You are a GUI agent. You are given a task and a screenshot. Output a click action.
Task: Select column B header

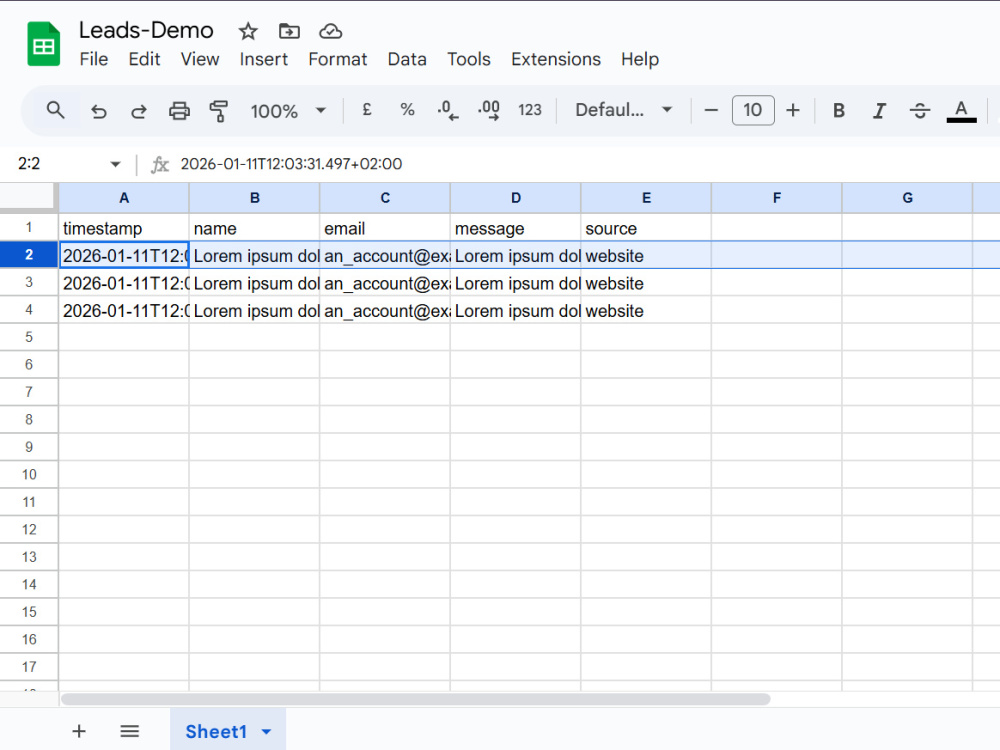pyautogui.click(x=254, y=198)
